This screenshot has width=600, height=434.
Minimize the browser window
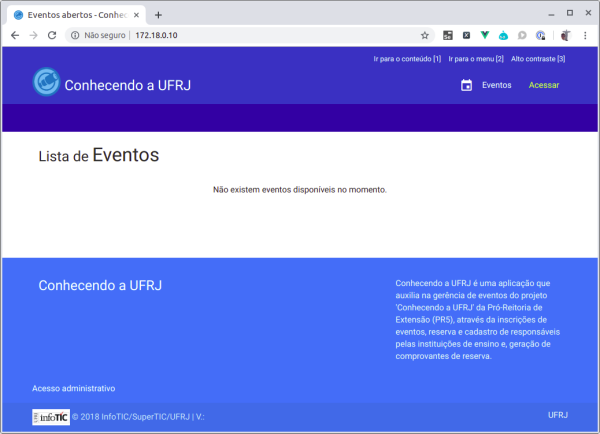click(551, 14)
